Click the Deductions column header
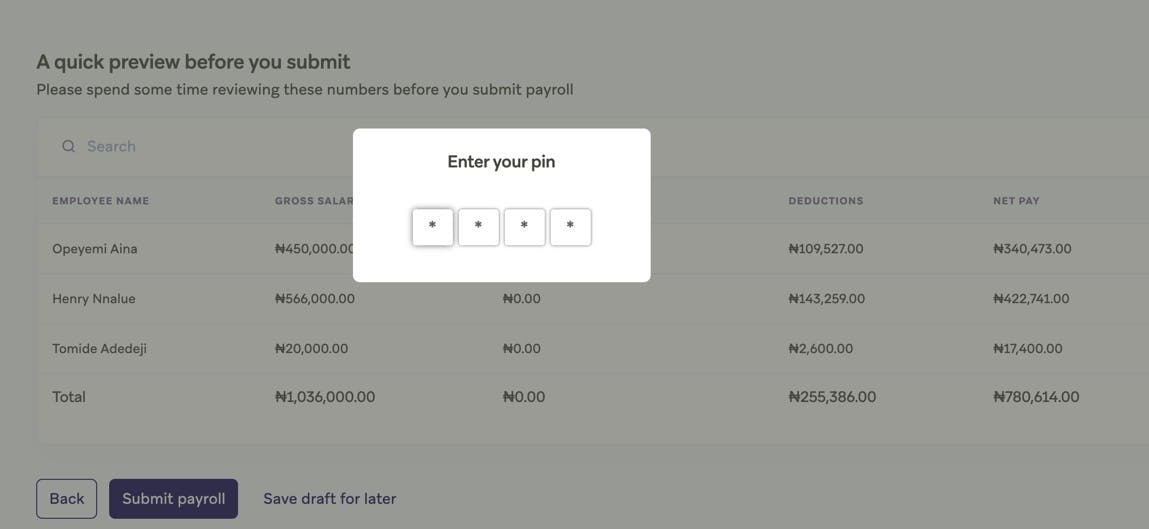 [x=825, y=201]
